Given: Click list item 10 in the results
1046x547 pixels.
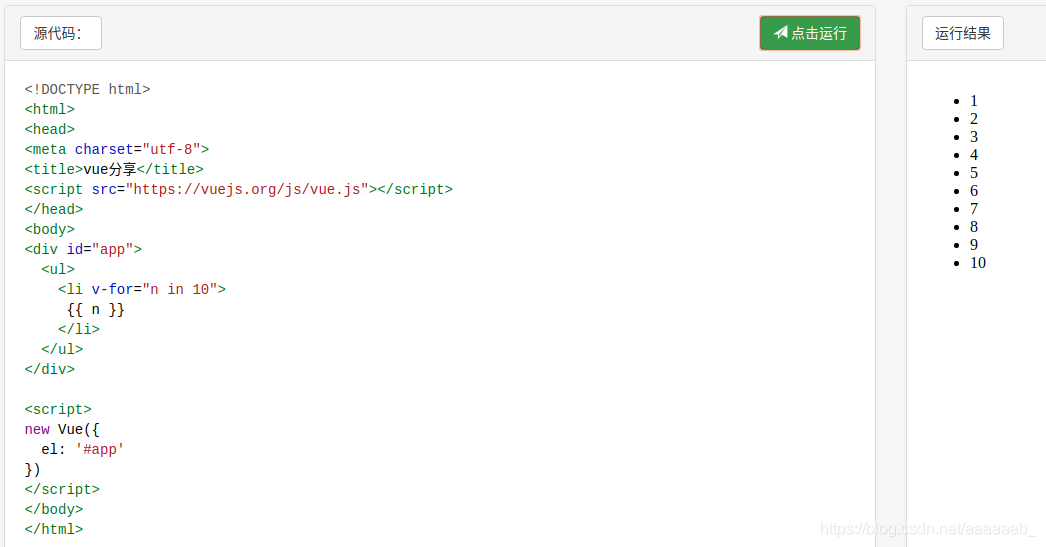Looking at the screenshot, I should [978, 263].
